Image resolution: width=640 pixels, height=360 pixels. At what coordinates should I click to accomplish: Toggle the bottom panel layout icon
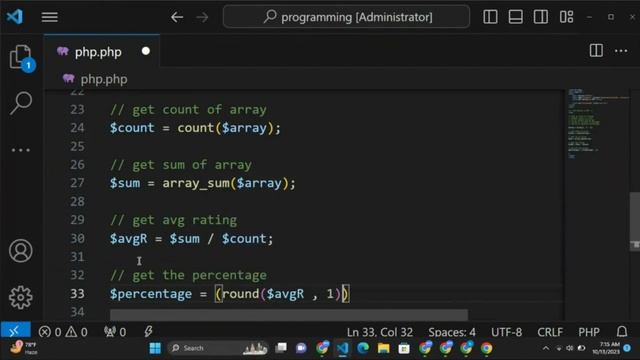coord(516,17)
